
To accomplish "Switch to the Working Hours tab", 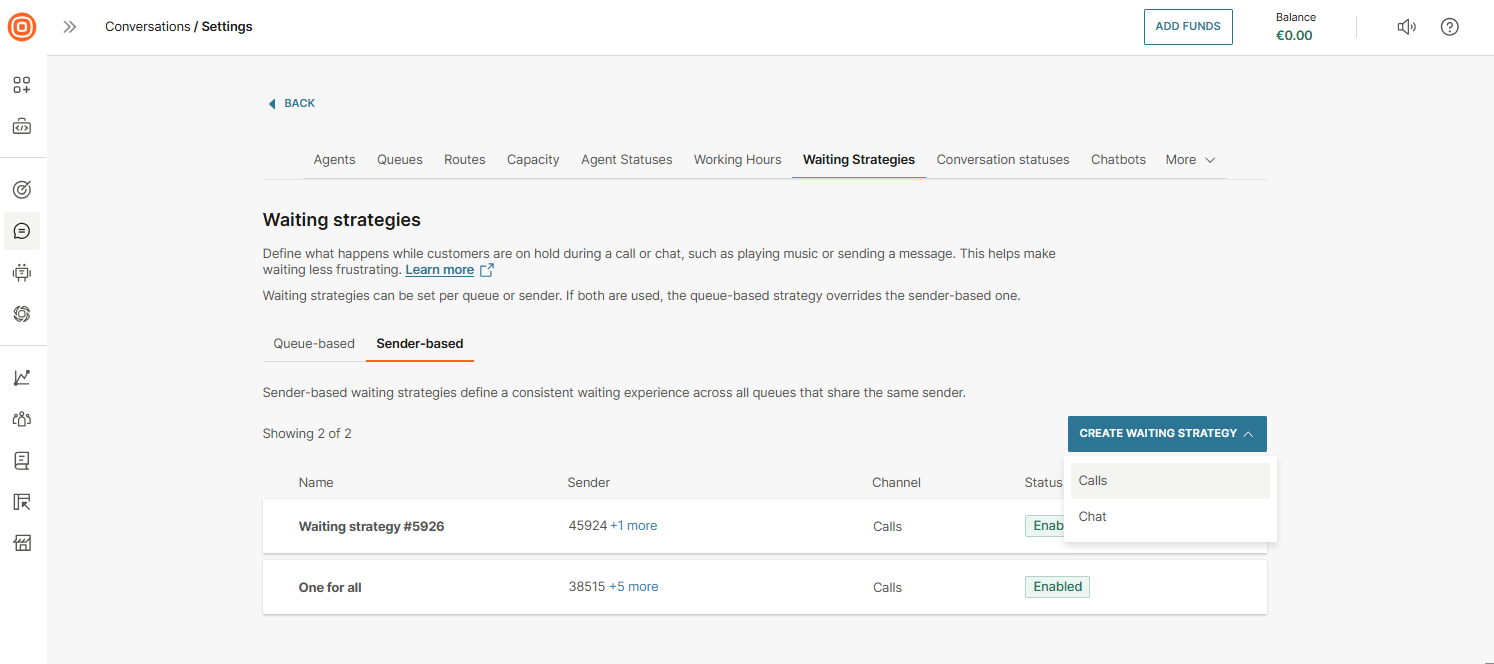I will click(x=738, y=160).
